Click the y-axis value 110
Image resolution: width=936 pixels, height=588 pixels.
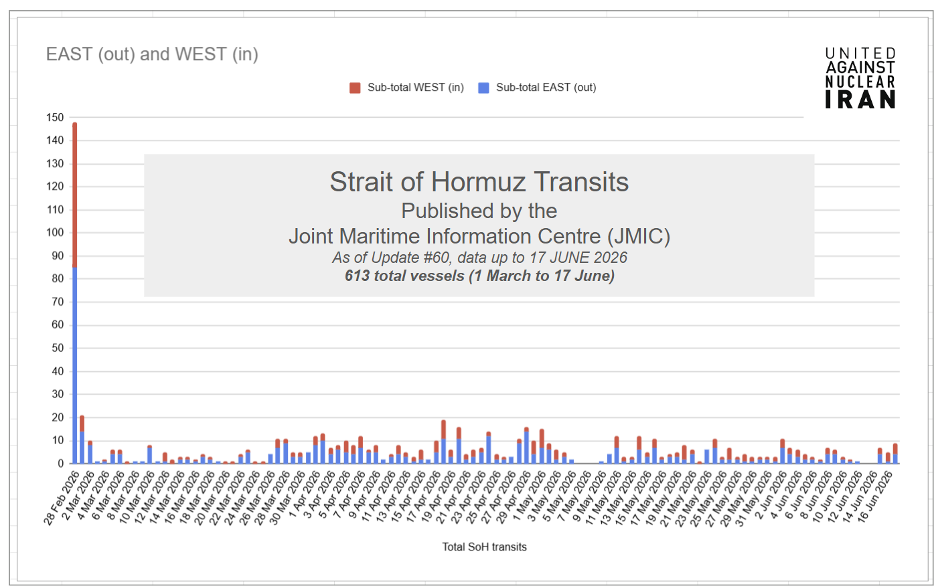[x=54, y=210]
